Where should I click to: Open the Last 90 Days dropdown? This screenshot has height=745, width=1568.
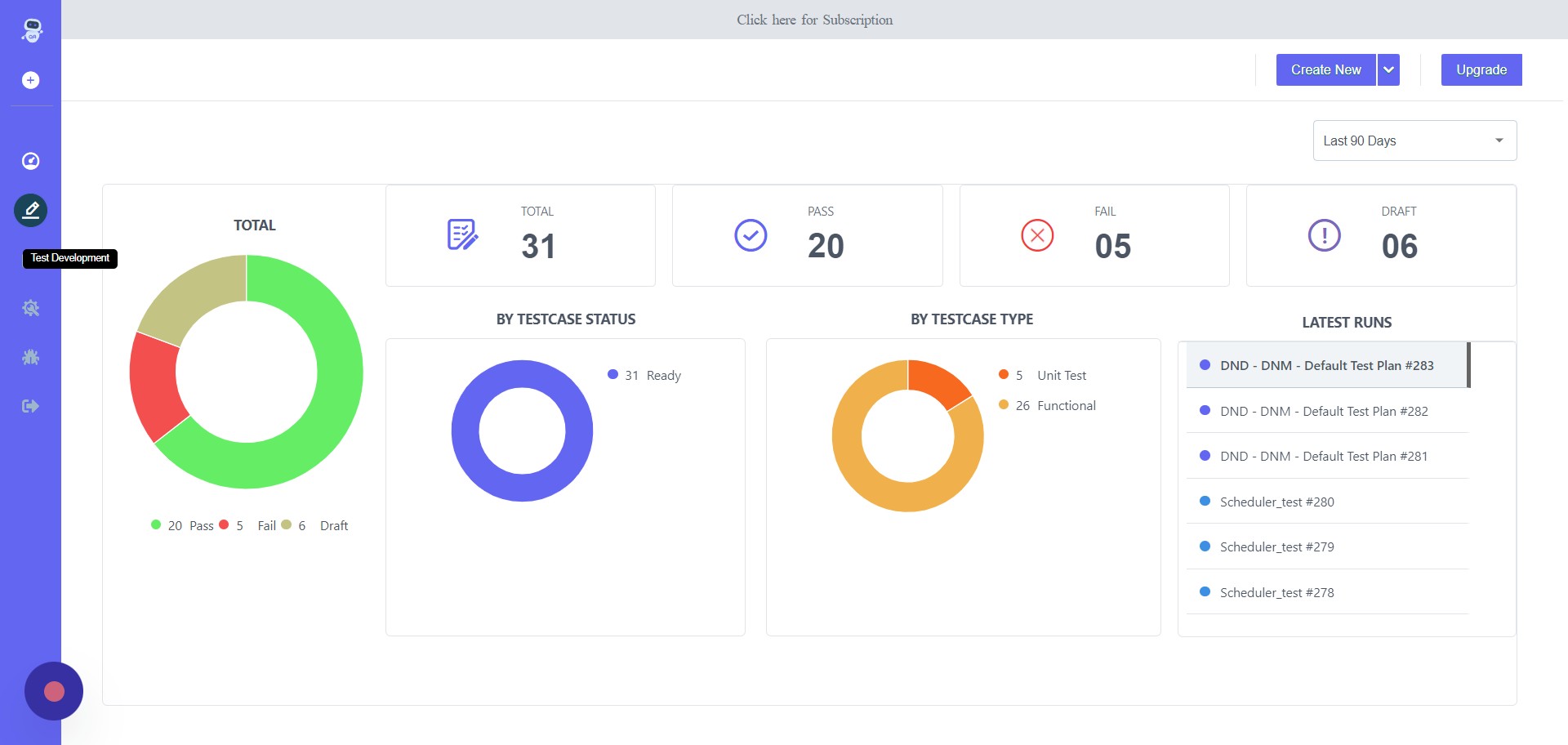coord(1414,141)
